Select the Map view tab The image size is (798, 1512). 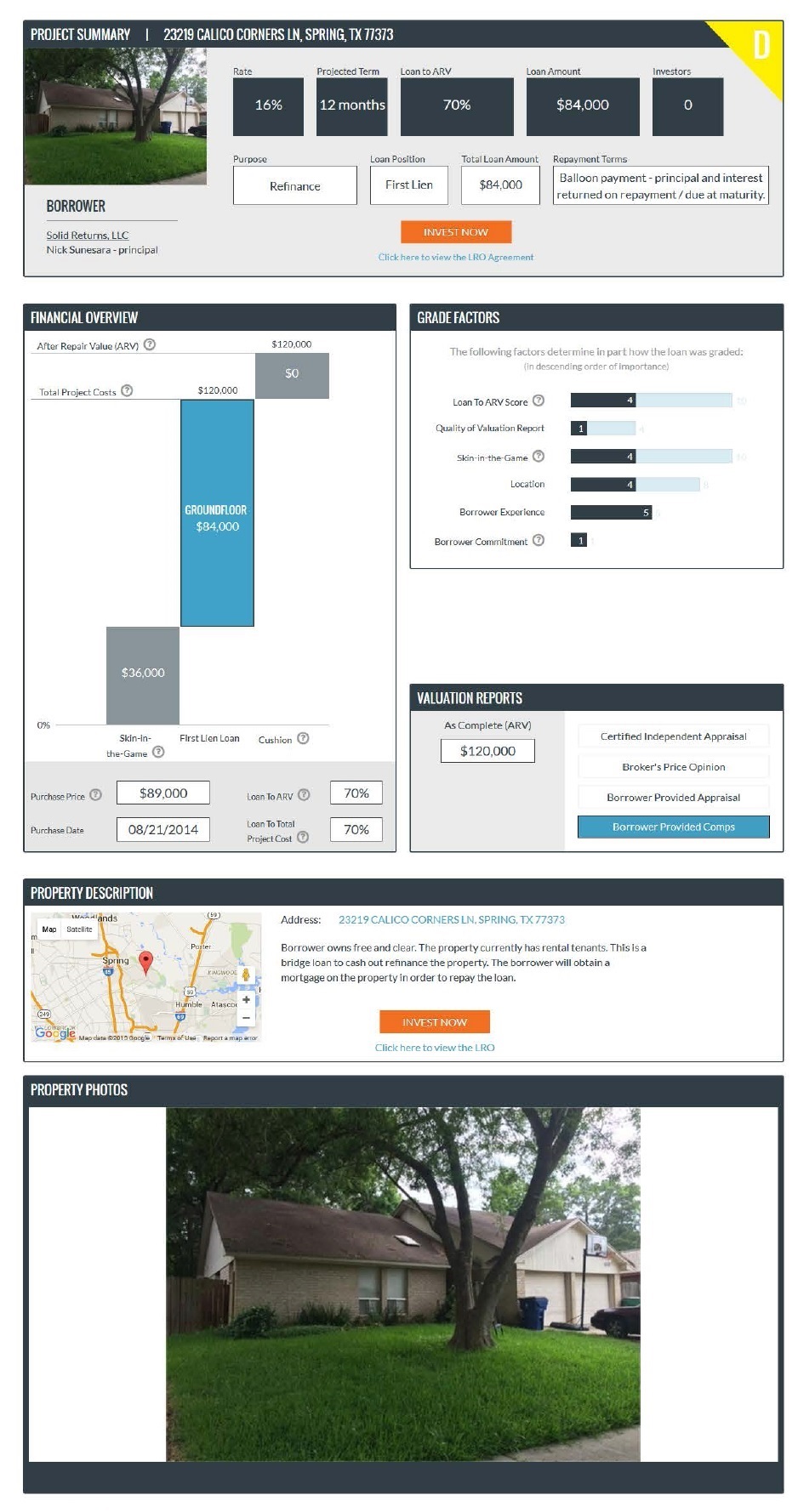pos(49,929)
